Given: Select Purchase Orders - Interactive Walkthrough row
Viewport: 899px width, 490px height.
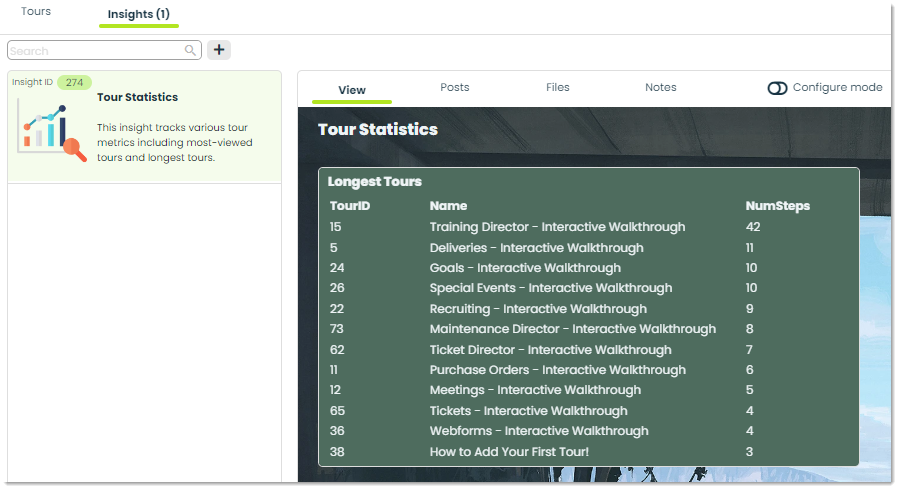Looking at the screenshot, I should (588, 370).
